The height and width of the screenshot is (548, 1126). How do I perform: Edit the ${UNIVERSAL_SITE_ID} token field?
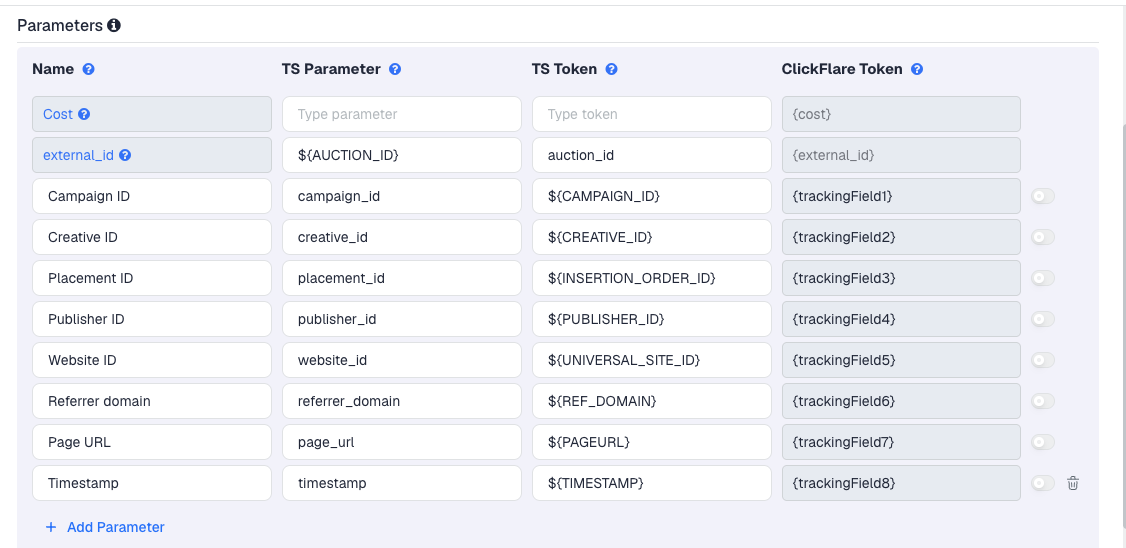(651, 360)
